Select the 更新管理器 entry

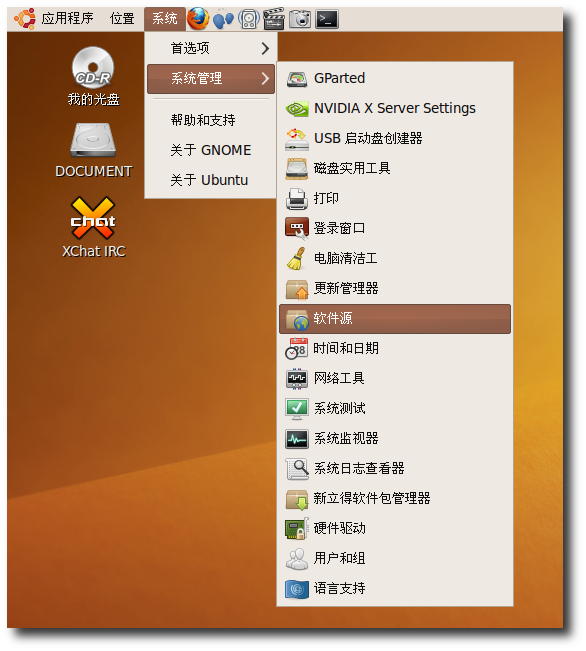[x=395, y=289]
